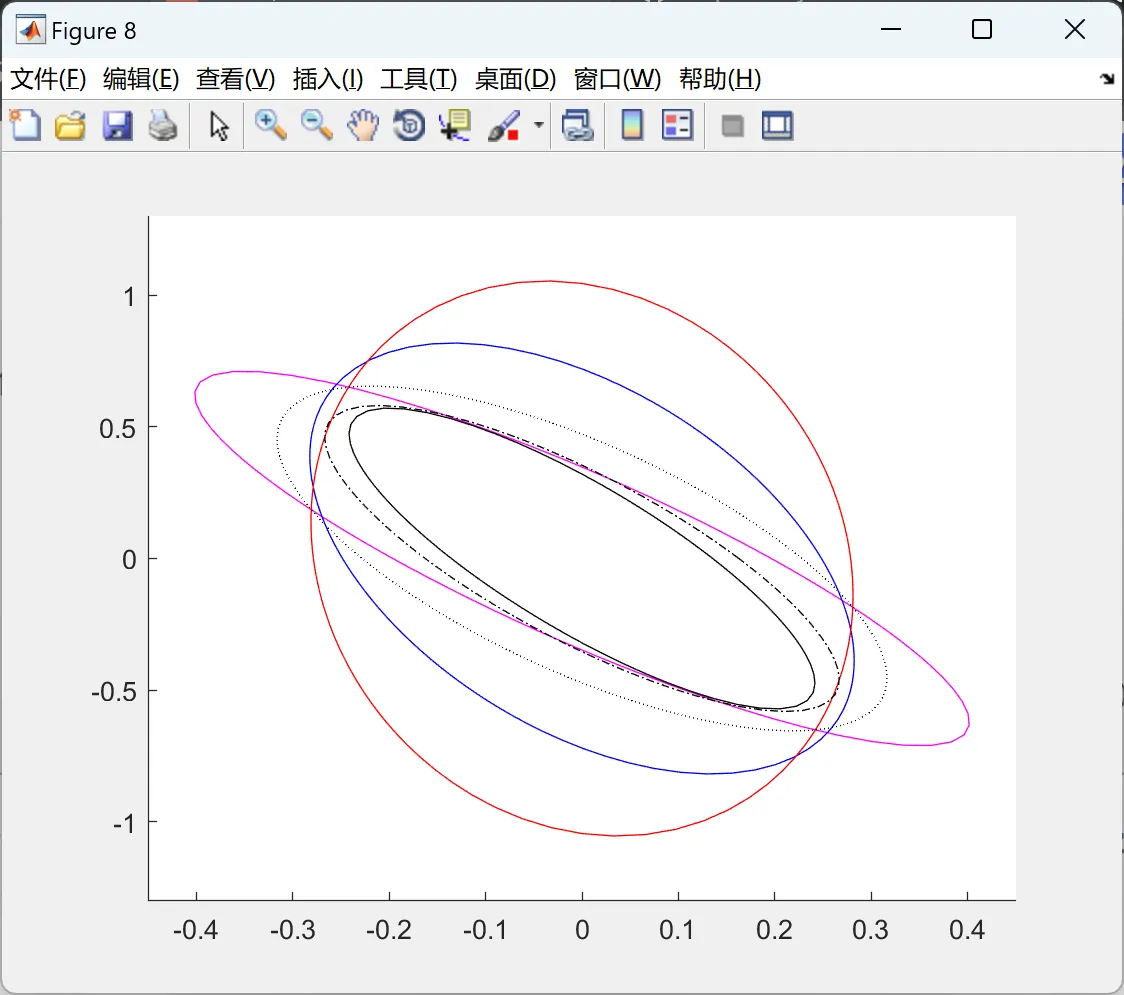Viewport: 1124px width, 995px height.
Task: Open the 插入(I) menu
Action: [x=328, y=79]
